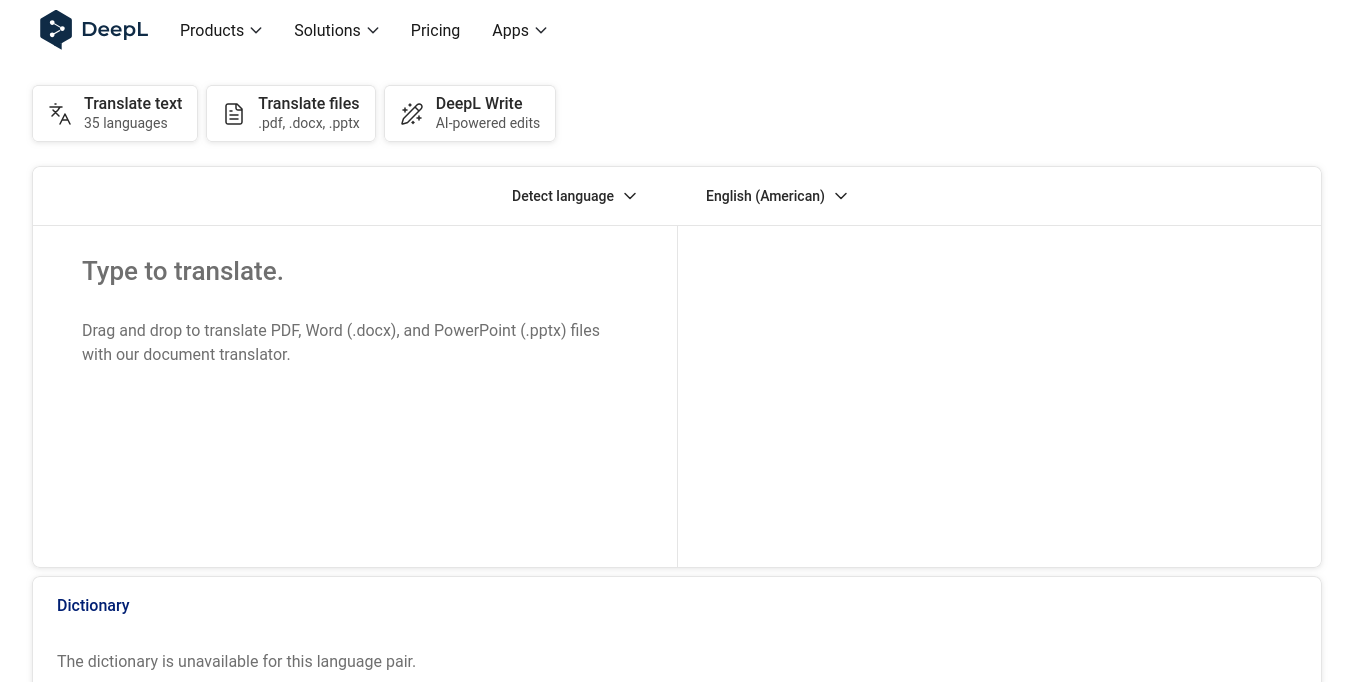Click the Dictionary heading link
Image resolution: width=1366 pixels, height=682 pixels.
click(93, 605)
